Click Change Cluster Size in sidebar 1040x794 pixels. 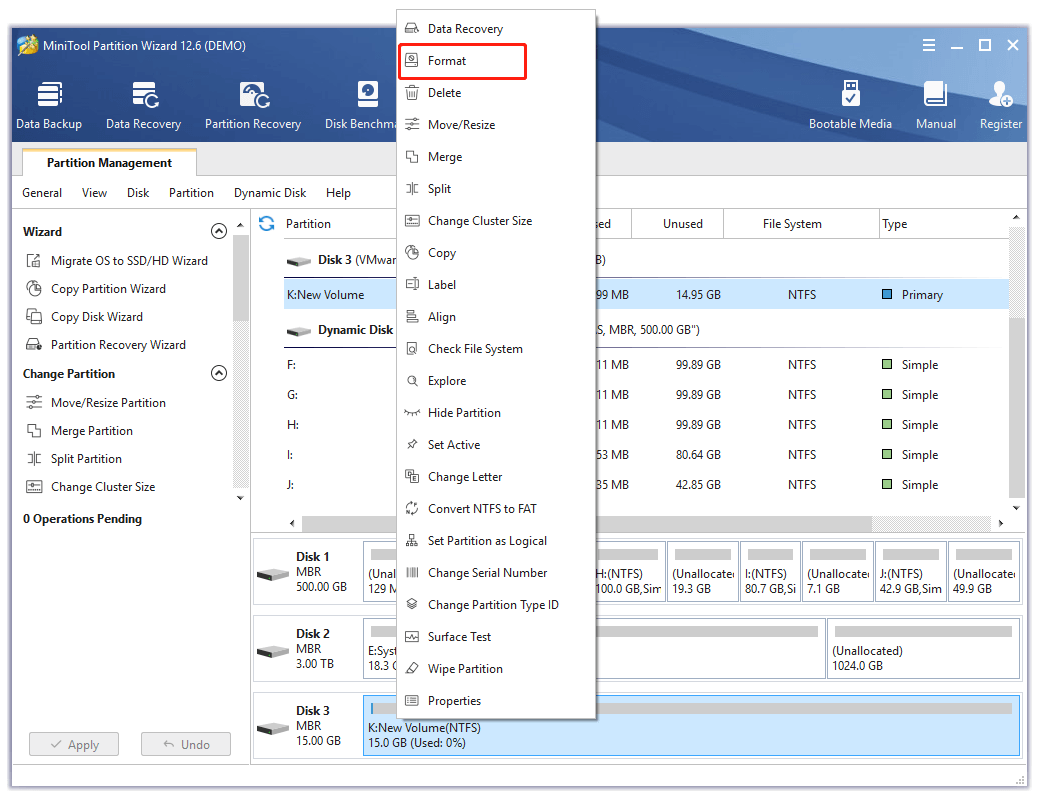pyautogui.click(x=91, y=487)
